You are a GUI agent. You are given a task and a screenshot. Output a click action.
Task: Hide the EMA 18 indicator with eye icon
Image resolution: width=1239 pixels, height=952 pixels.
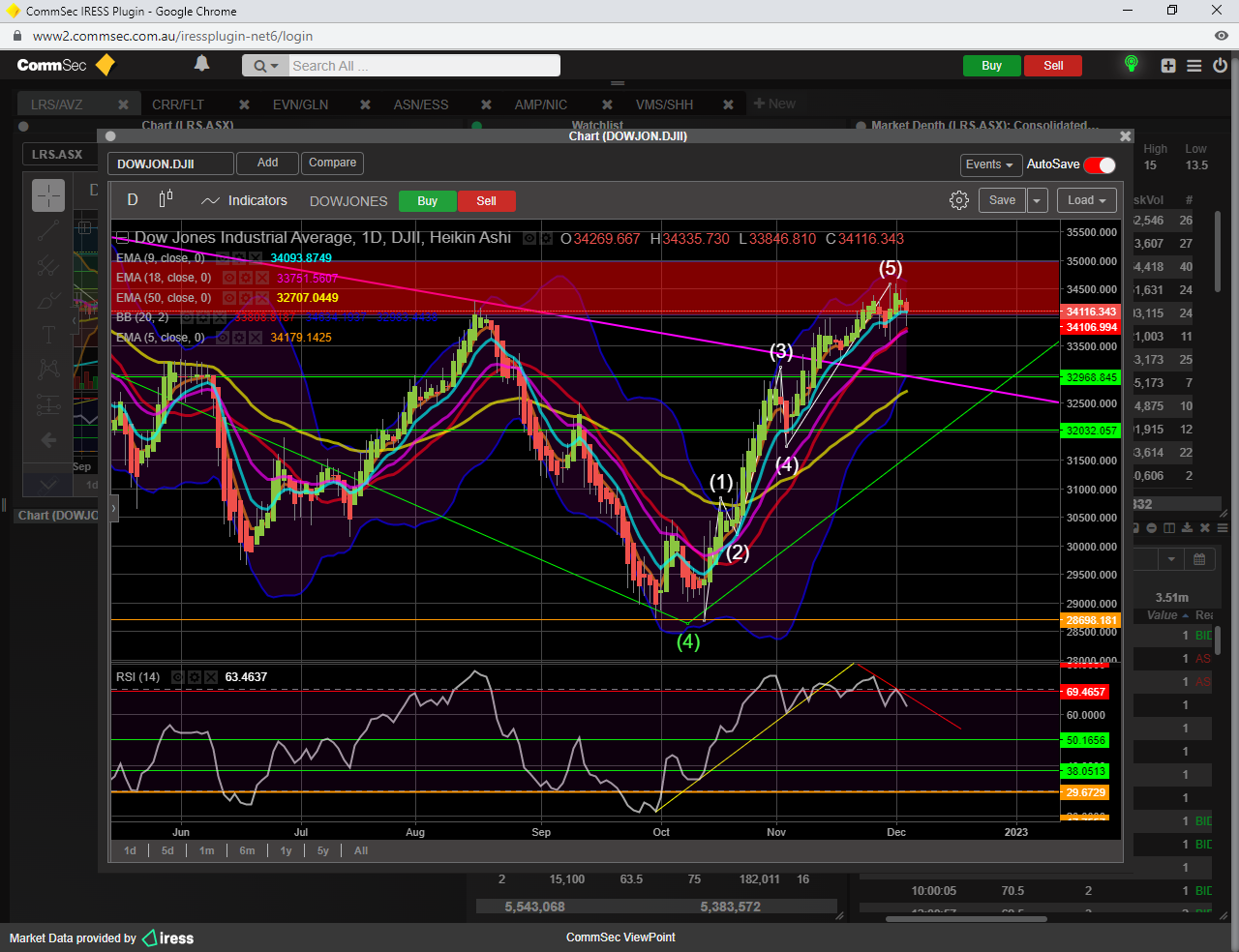tap(229, 278)
